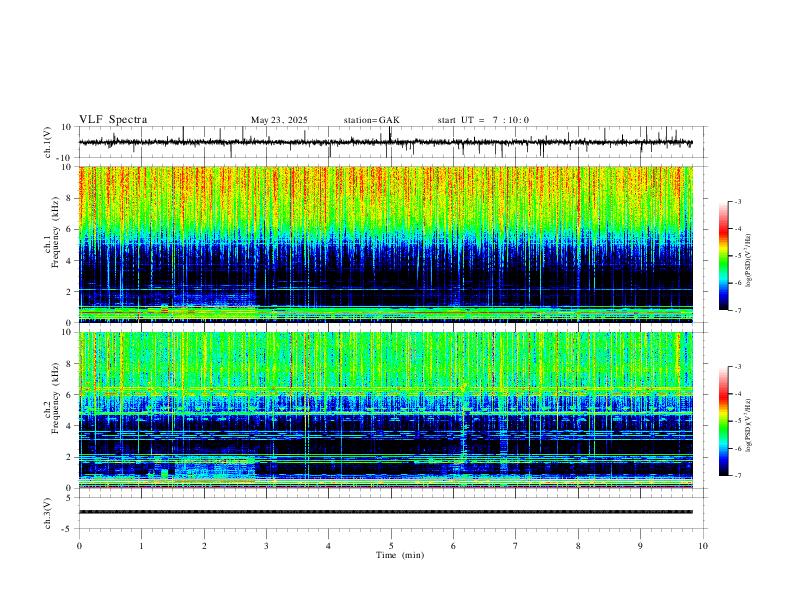Click the ch.2 PSD color scale bar

click(x=723, y=421)
